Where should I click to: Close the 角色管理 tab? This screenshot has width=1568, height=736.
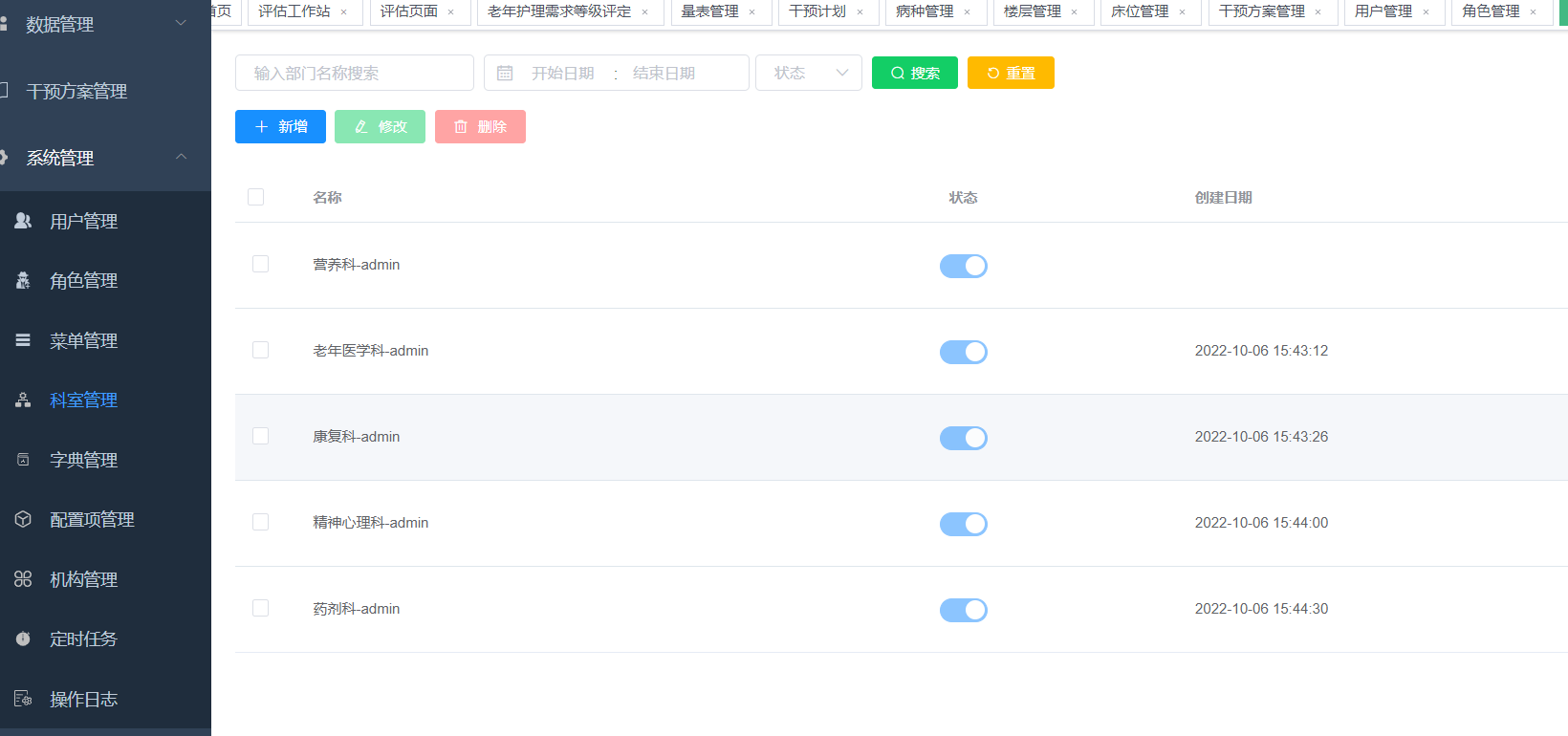point(1534,11)
